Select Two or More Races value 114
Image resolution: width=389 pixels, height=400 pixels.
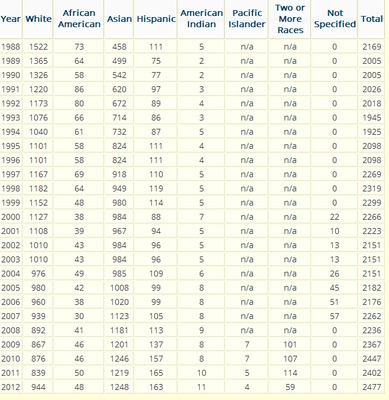(290, 373)
